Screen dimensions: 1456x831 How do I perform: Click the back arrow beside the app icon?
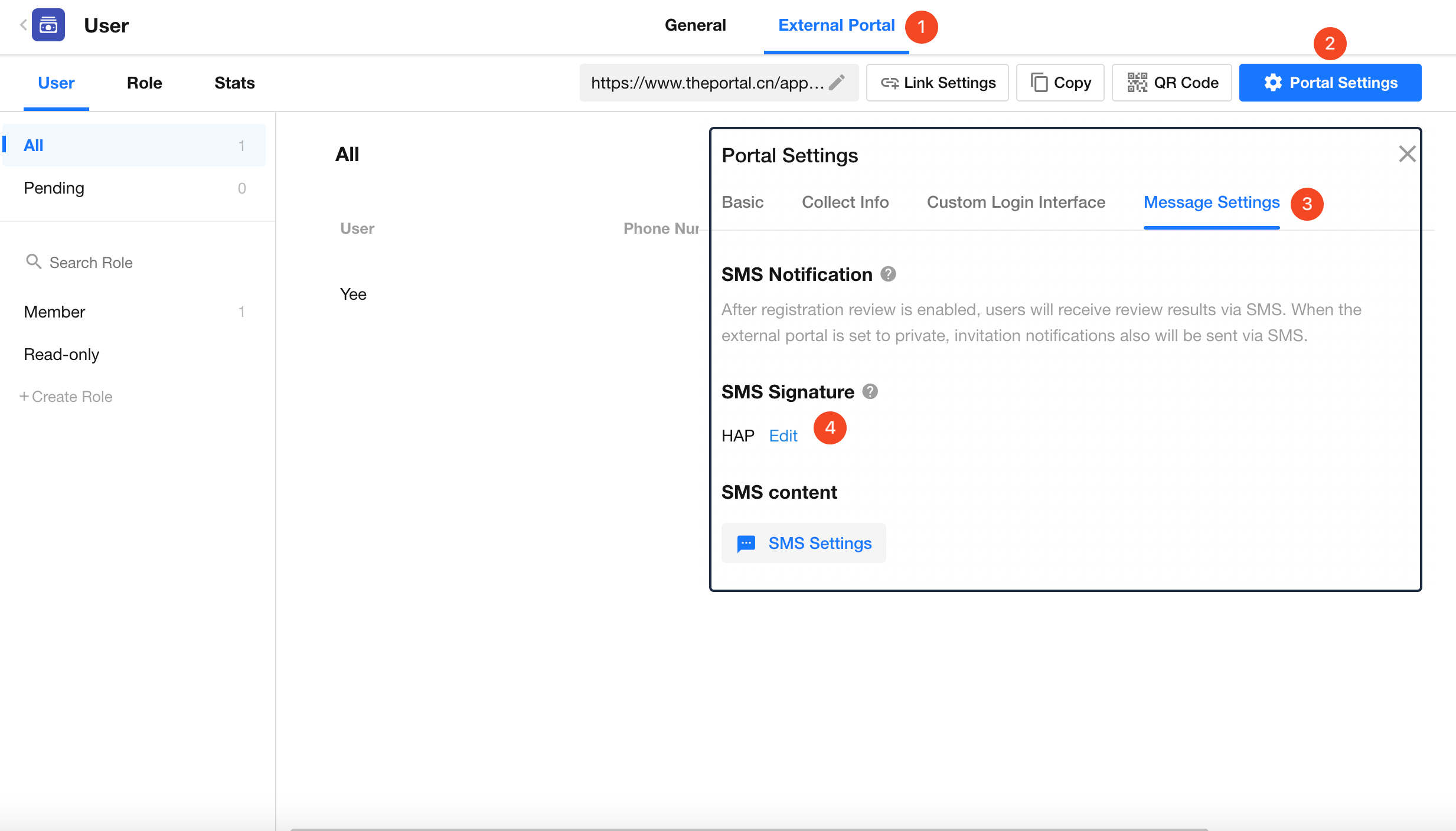point(23,25)
